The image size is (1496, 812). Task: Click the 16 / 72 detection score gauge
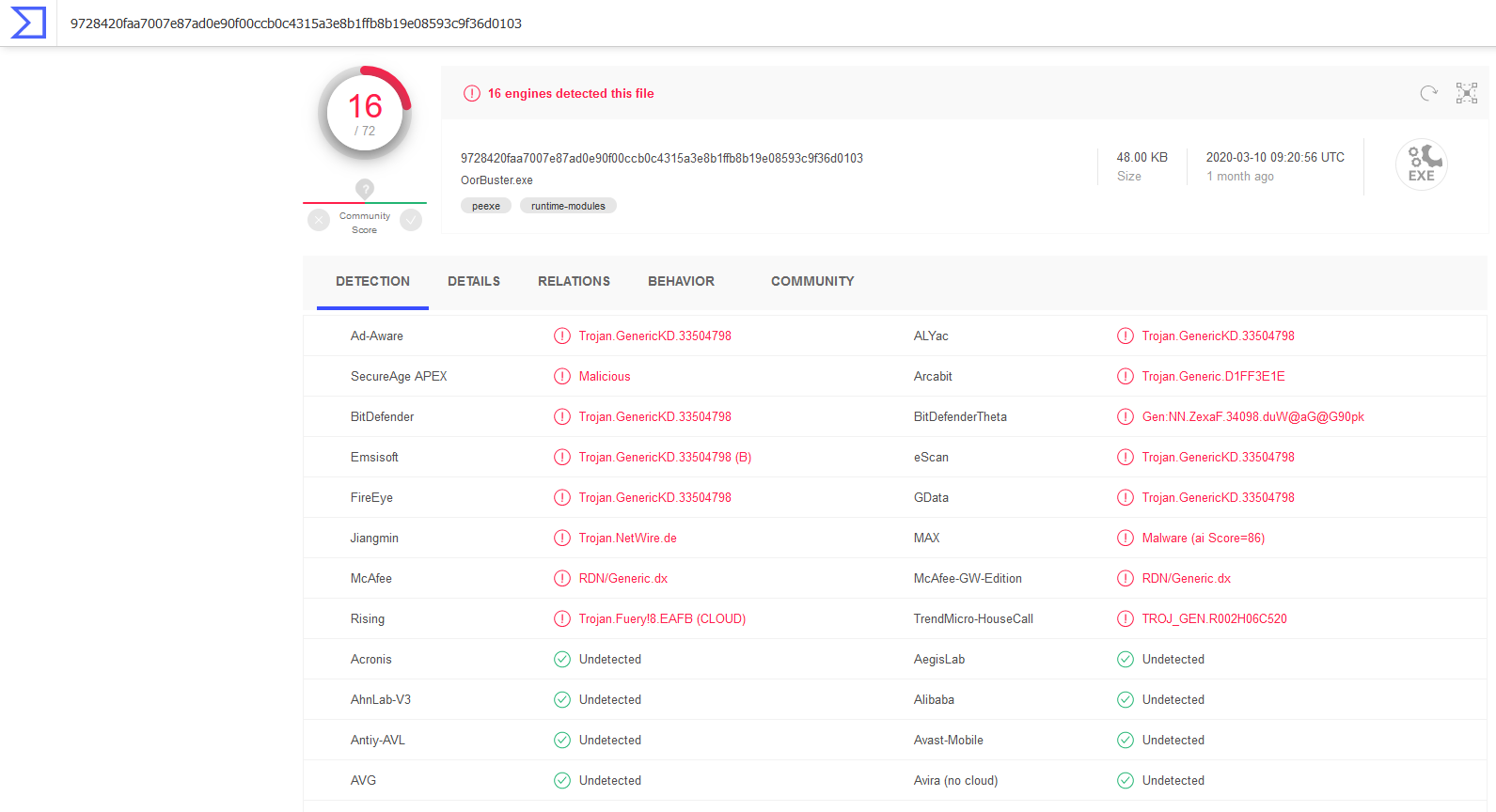click(x=365, y=113)
